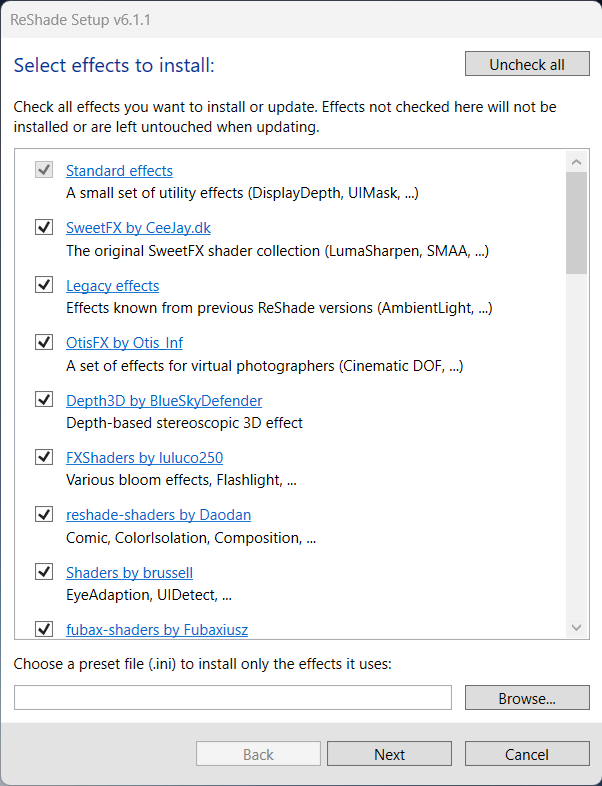Uncheck the SweetFX by CeeJay.dk checkbox
This screenshot has height=786, width=602.
pos(44,227)
